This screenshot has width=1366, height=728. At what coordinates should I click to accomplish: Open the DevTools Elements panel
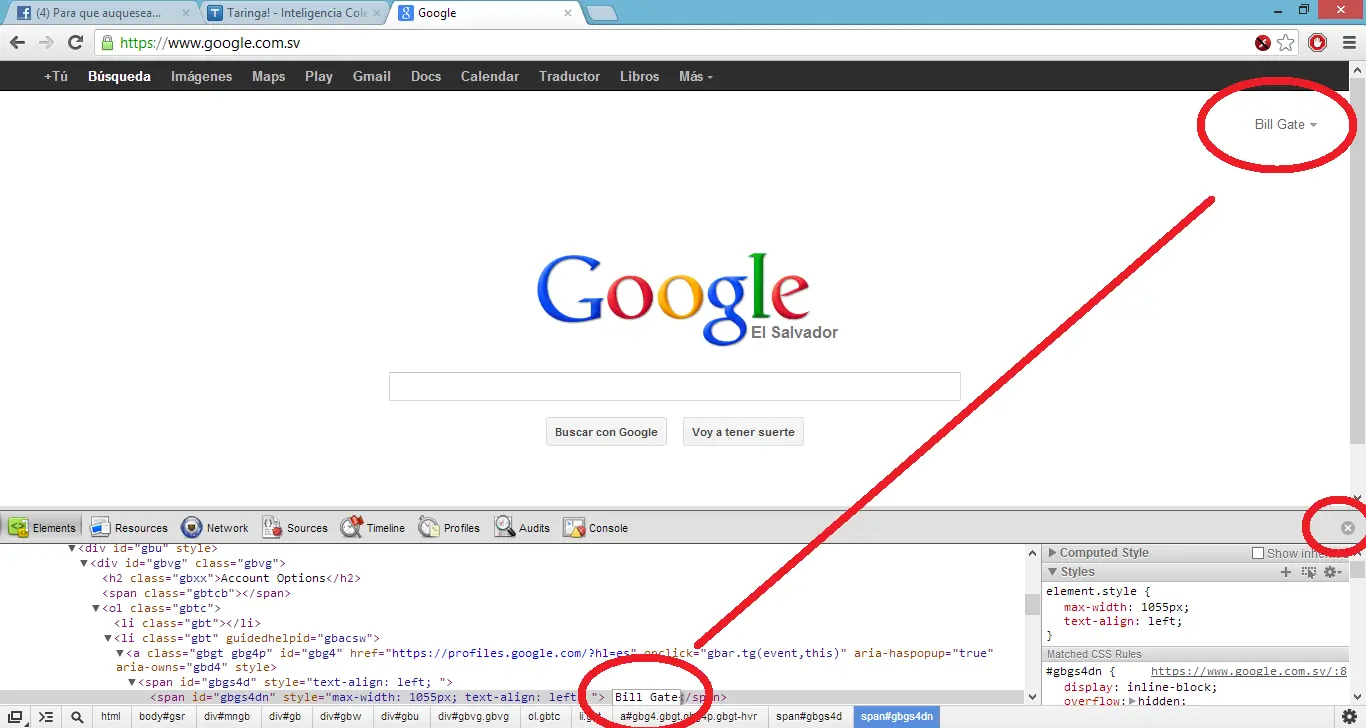(42, 527)
